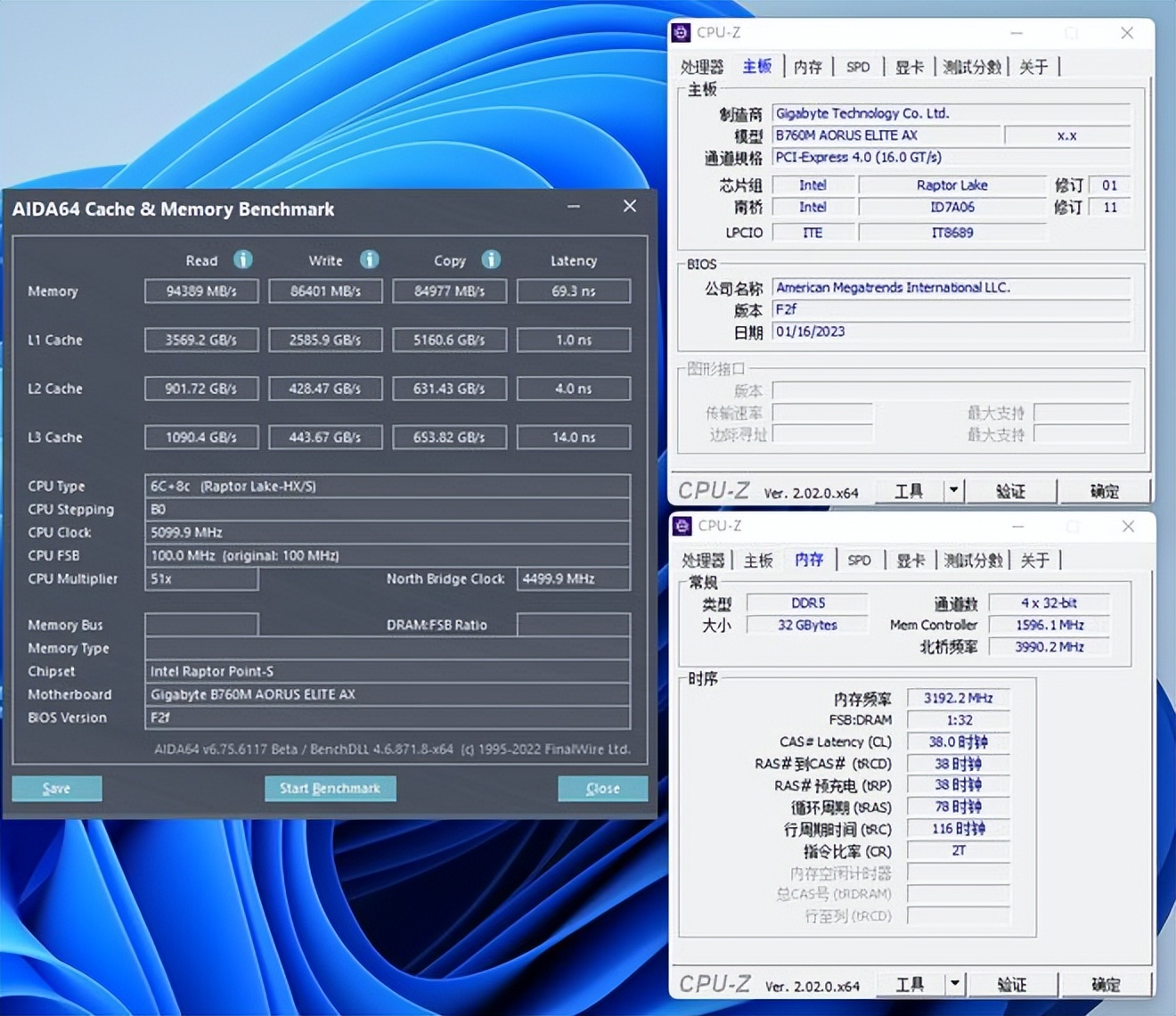Open the 显卡 tab in top CPU-Z

click(x=909, y=66)
